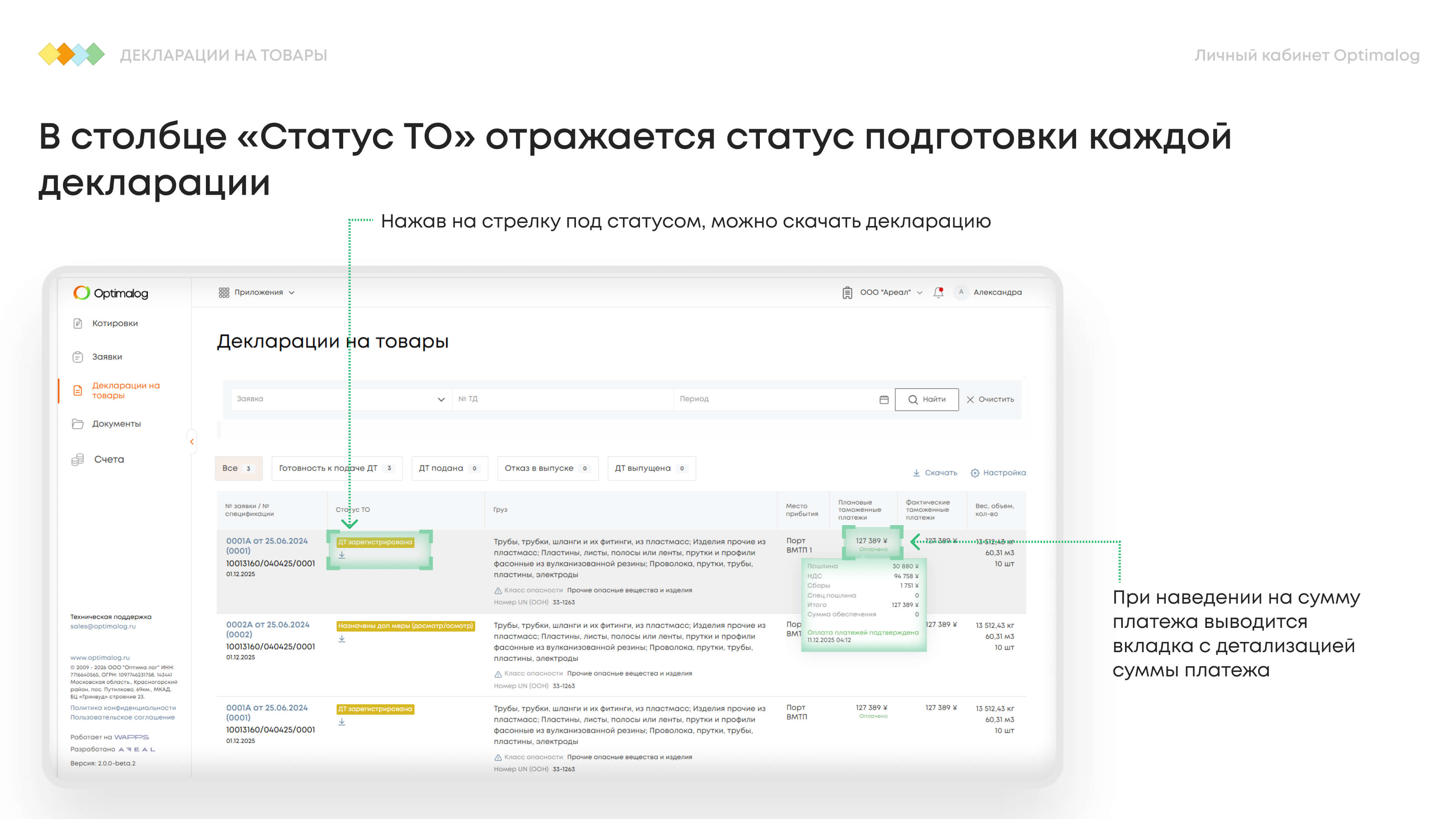Click the Очистить clear filters button
Screen dimensions: 1456x819
click(990, 399)
